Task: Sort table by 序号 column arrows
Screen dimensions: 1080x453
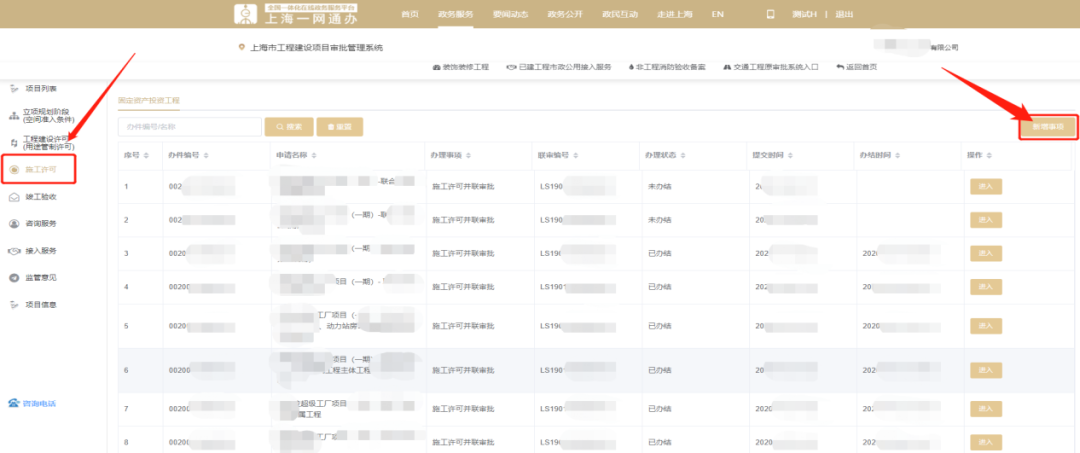Action: click(146, 156)
